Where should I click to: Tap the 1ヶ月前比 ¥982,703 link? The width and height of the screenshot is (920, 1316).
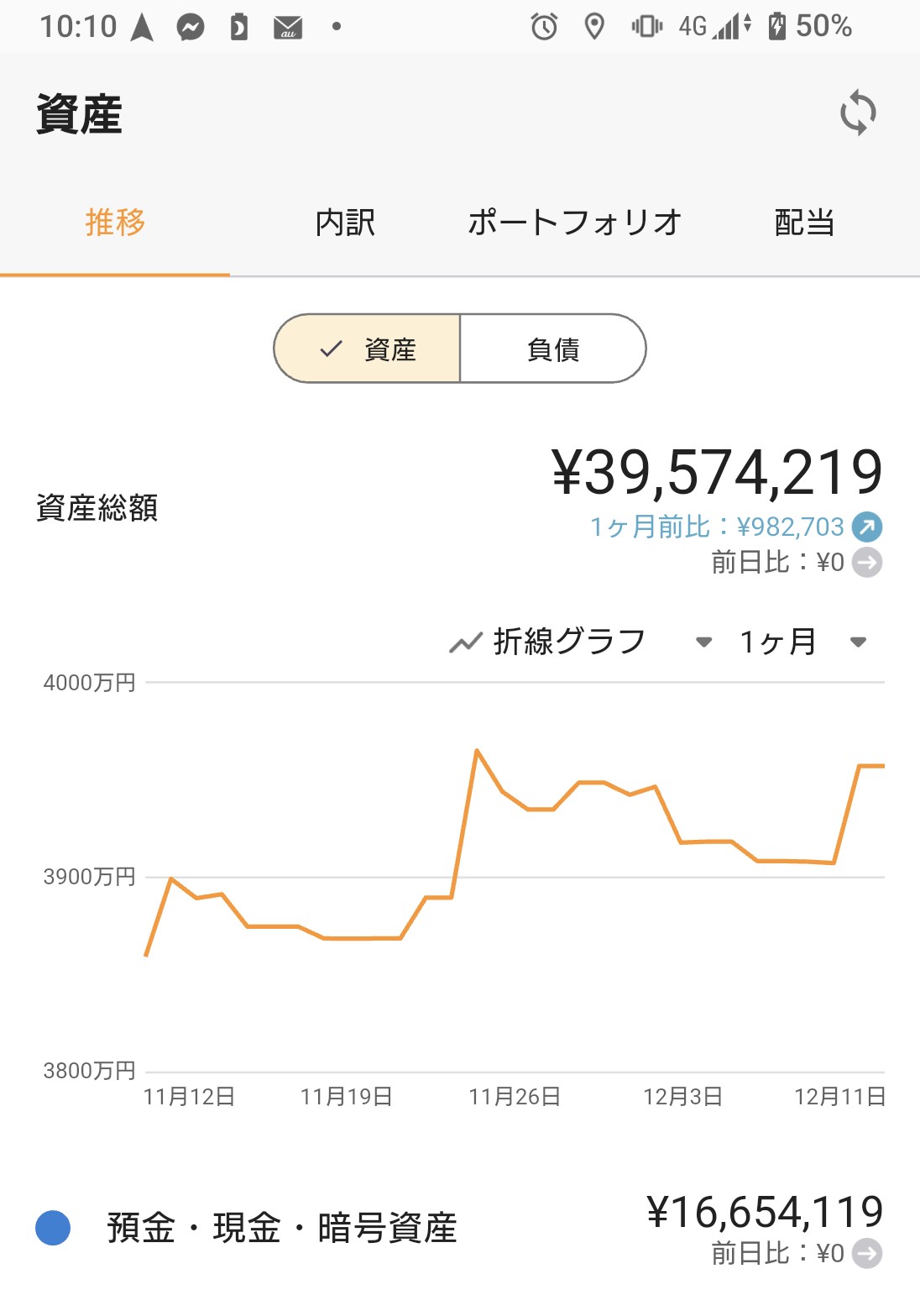pos(716,527)
